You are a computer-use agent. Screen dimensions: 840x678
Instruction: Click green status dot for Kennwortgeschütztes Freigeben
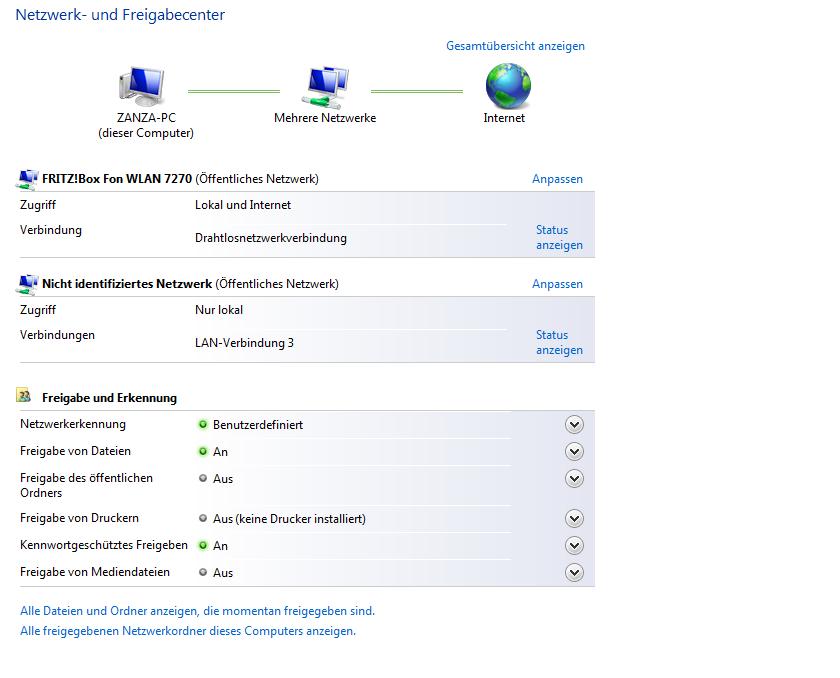click(x=203, y=545)
